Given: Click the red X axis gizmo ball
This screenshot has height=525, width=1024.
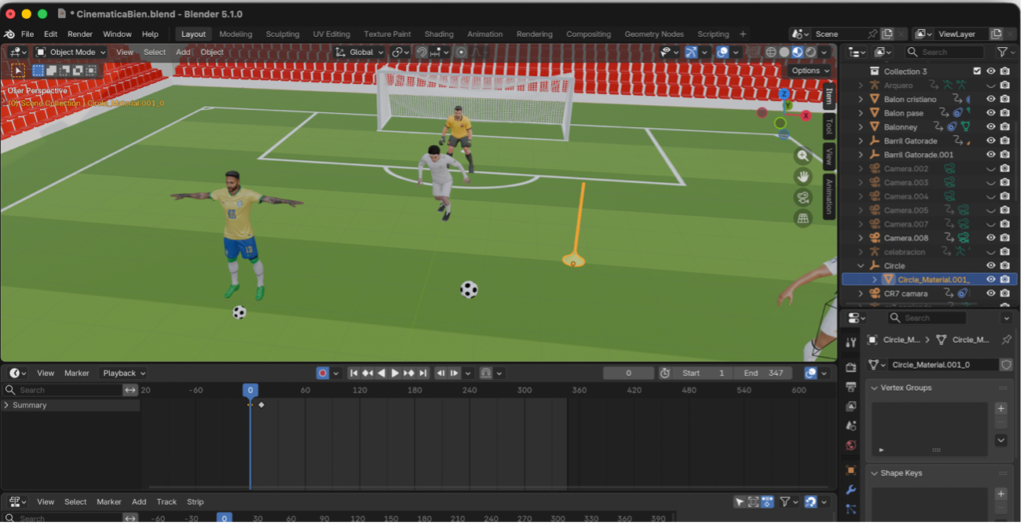Looking at the screenshot, I should click(x=807, y=116).
